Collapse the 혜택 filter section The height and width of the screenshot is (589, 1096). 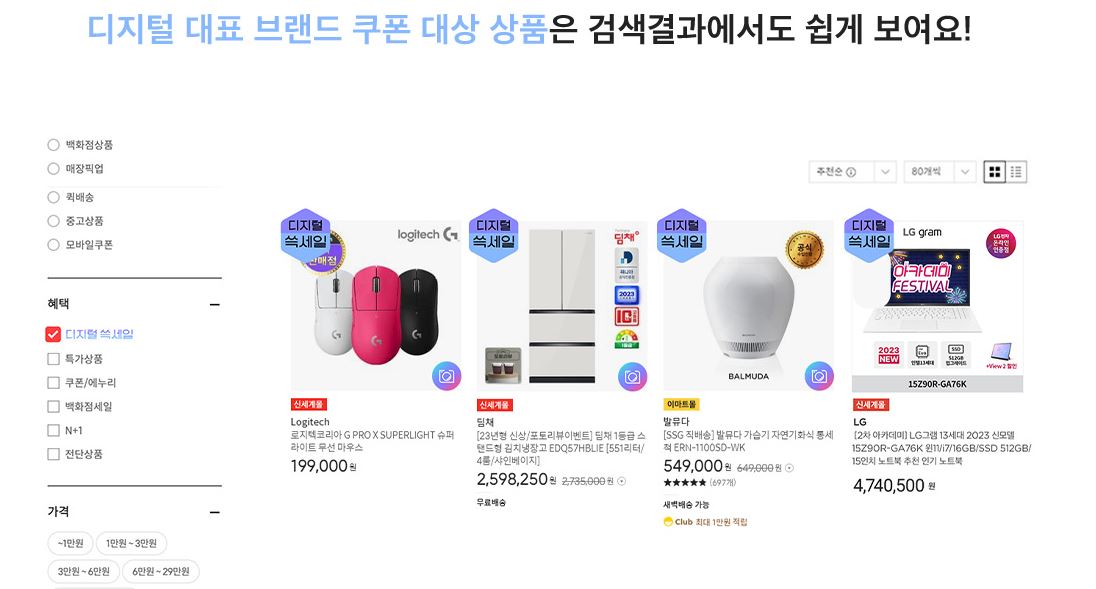(x=215, y=305)
